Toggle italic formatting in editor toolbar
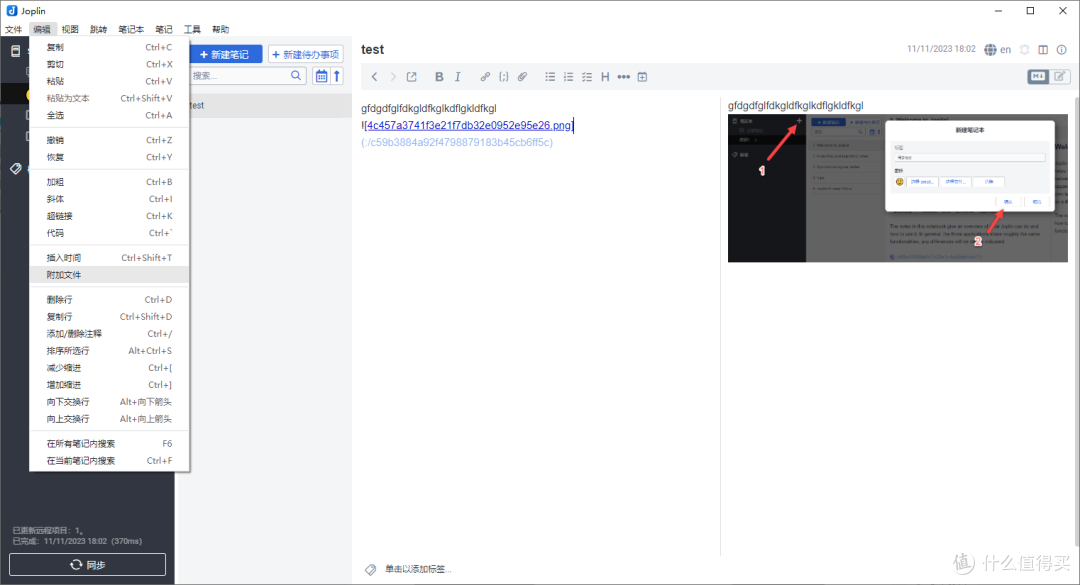The image size is (1080, 585). pos(457,76)
